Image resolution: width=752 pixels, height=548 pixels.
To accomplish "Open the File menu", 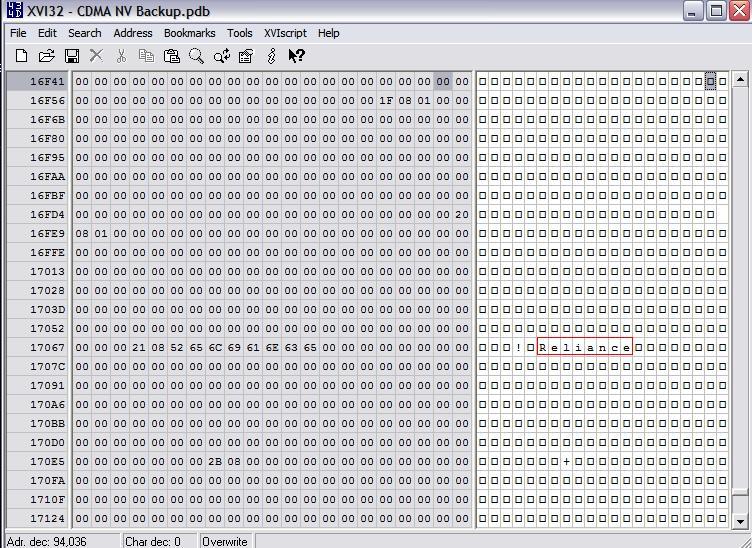I will pos(18,33).
